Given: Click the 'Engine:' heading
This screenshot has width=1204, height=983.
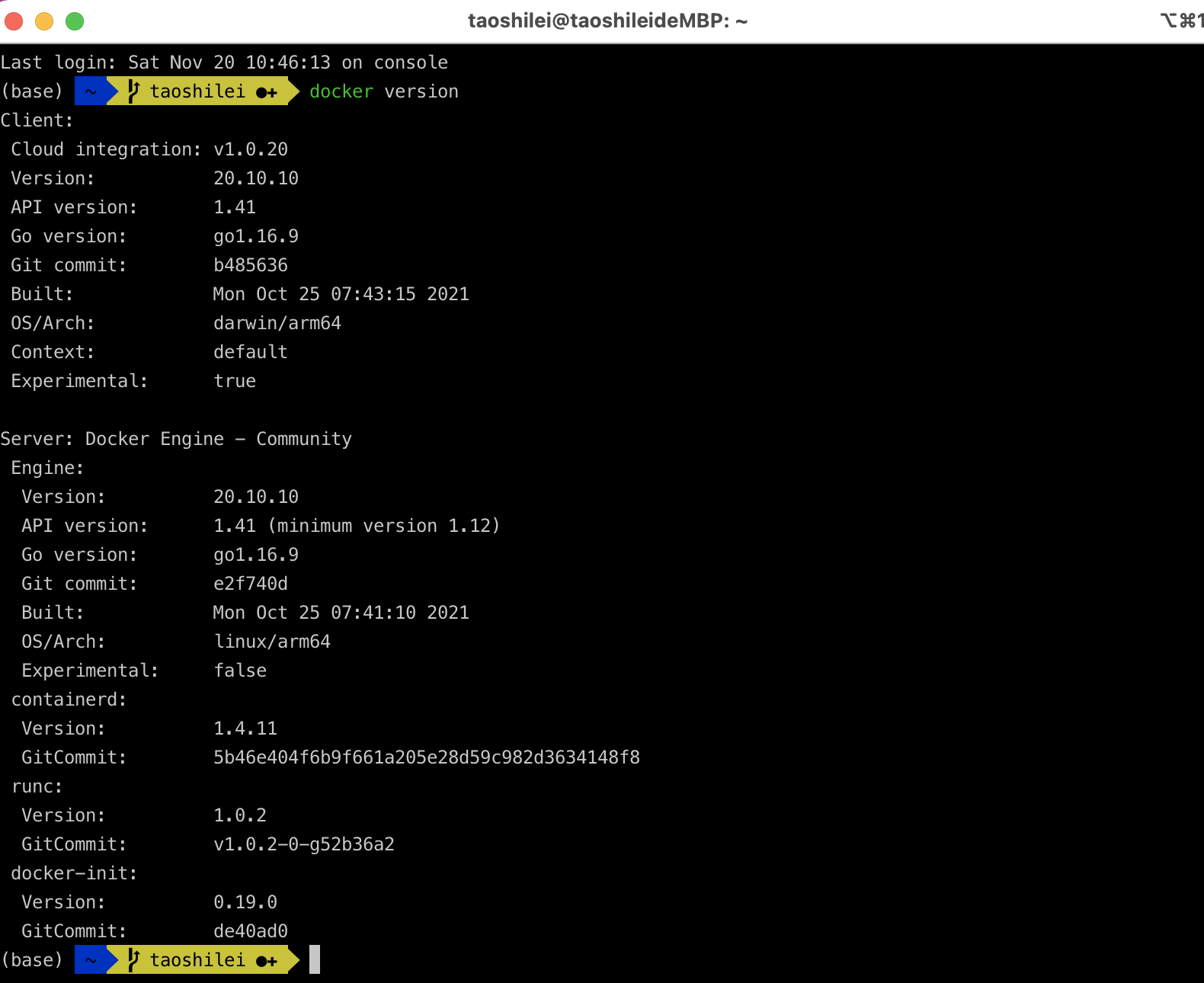Looking at the screenshot, I should pos(47,468).
